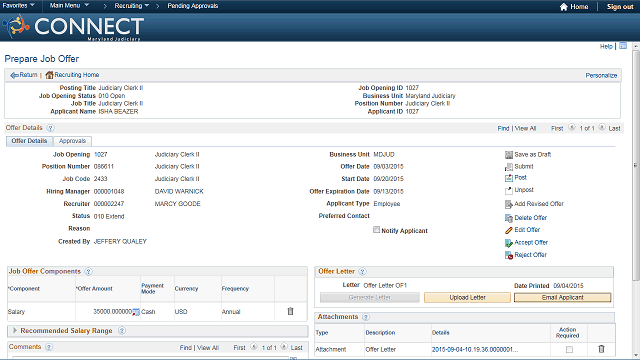Open help for Recommended Salary Range

coord(122,331)
